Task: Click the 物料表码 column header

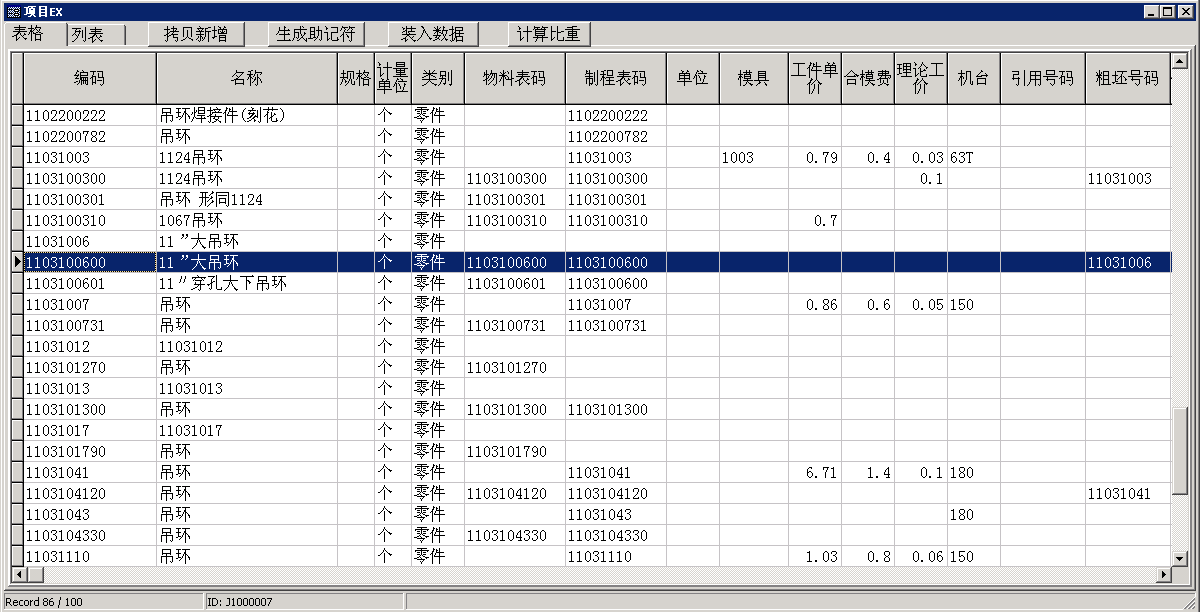Action: (514, 78)
